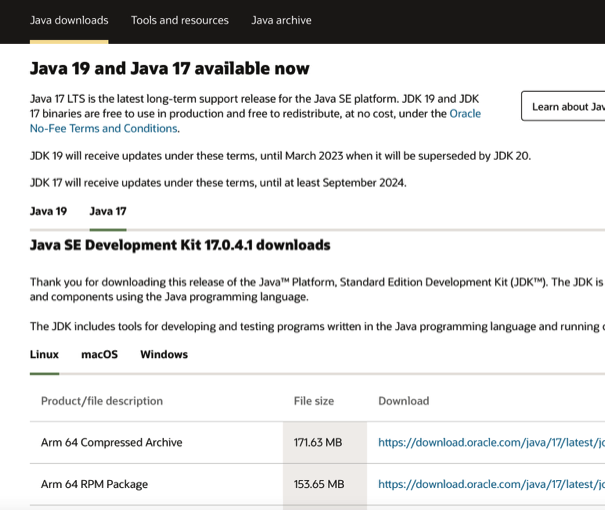This screenshot has height=510, width=605.
Task: Download the Arm 64 RPM Package link
Action: pyautogui.click(x=490, y=484)
